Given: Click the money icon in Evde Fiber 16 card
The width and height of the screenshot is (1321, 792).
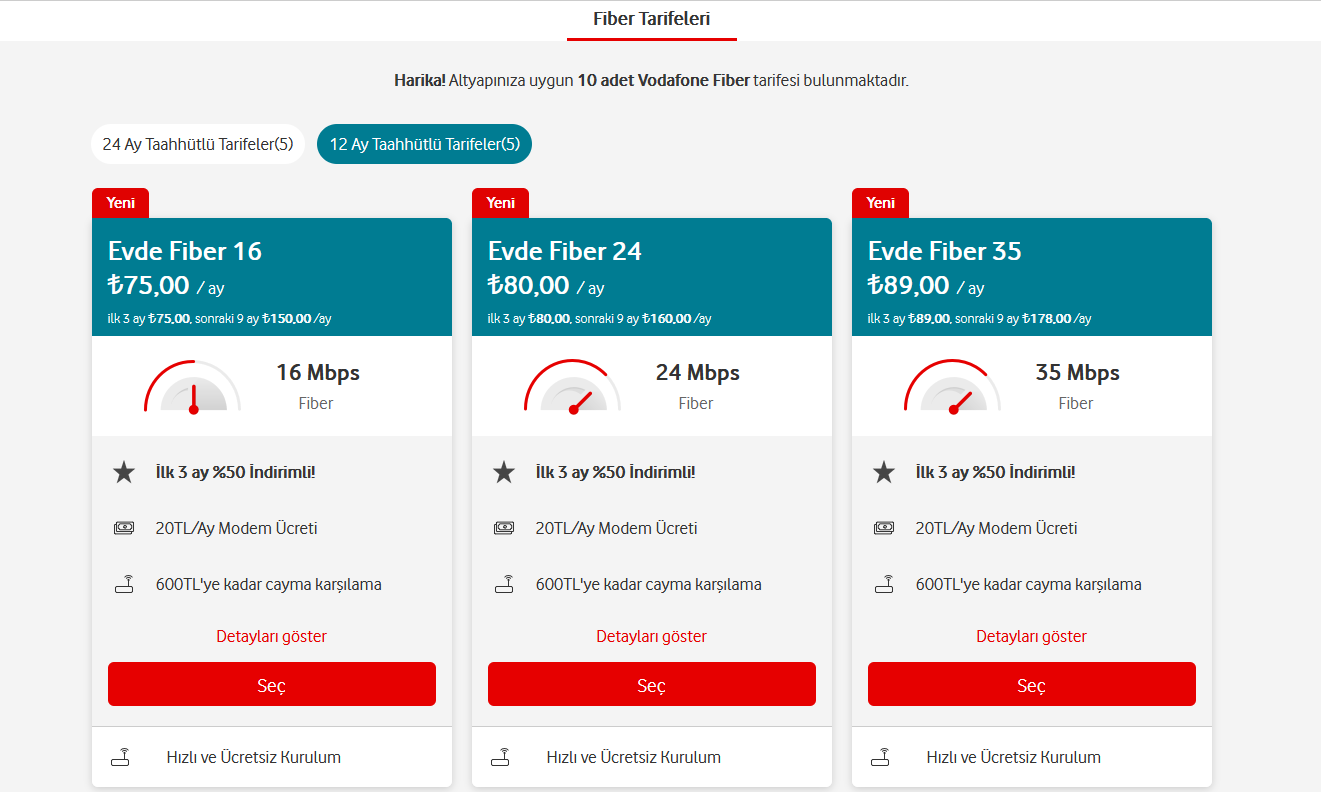Looking at the screenshot, I should pos(124,528).
